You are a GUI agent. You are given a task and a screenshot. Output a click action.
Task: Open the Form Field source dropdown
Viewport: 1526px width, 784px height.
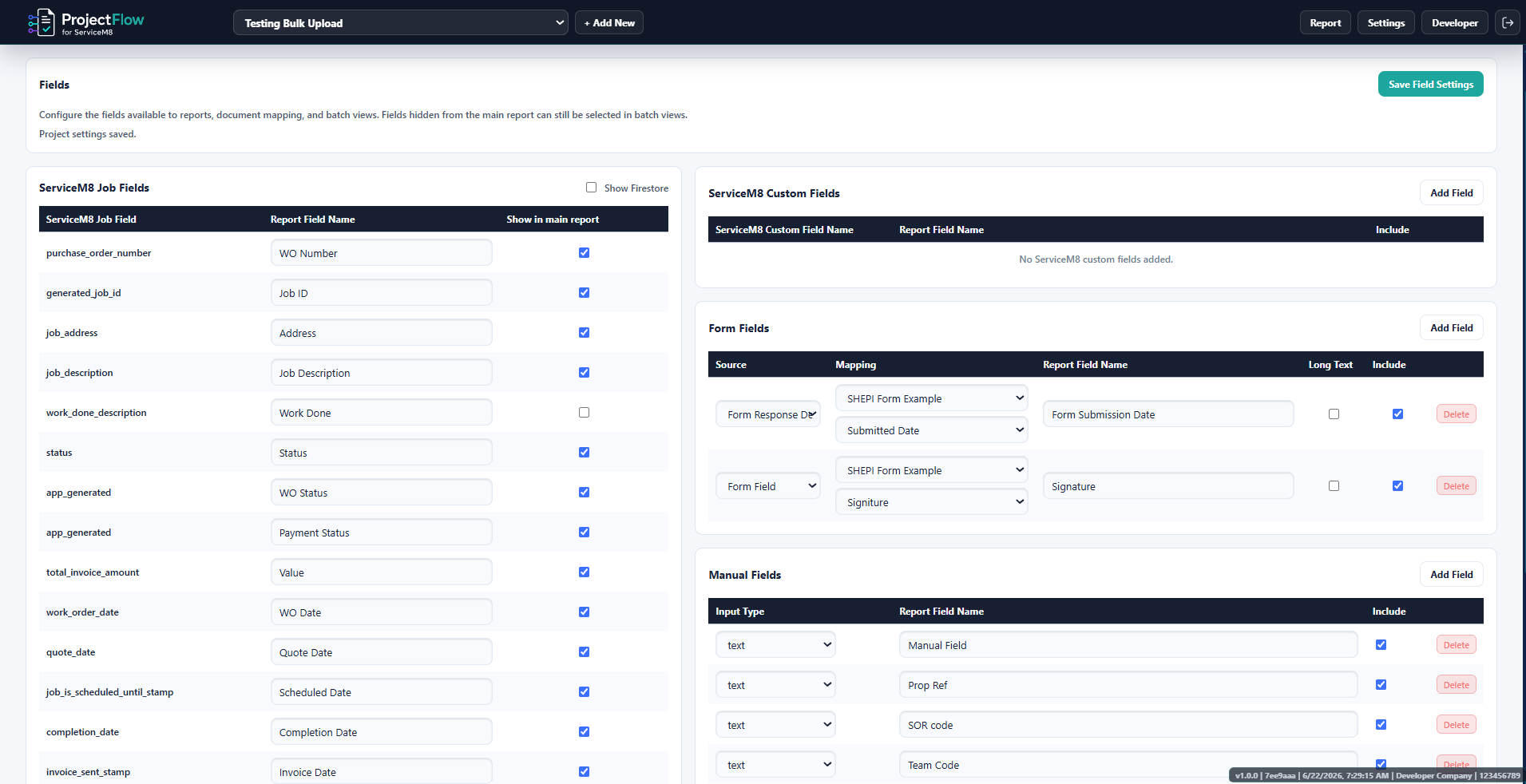click(x=768, y=486)
